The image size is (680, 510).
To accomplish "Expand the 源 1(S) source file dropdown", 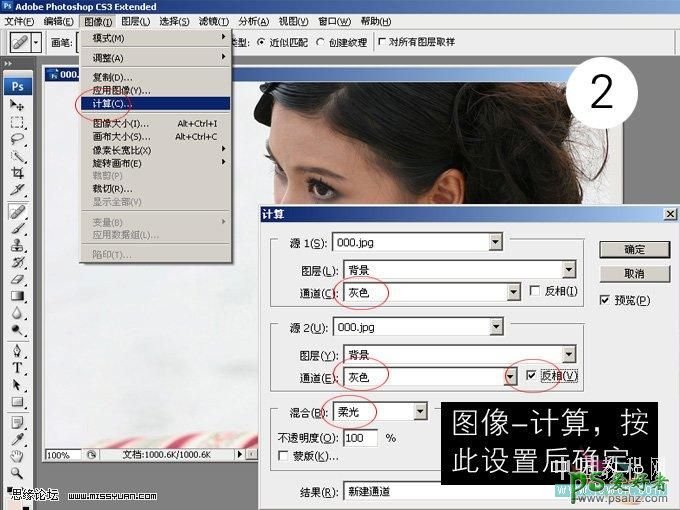I will (495, 241).
